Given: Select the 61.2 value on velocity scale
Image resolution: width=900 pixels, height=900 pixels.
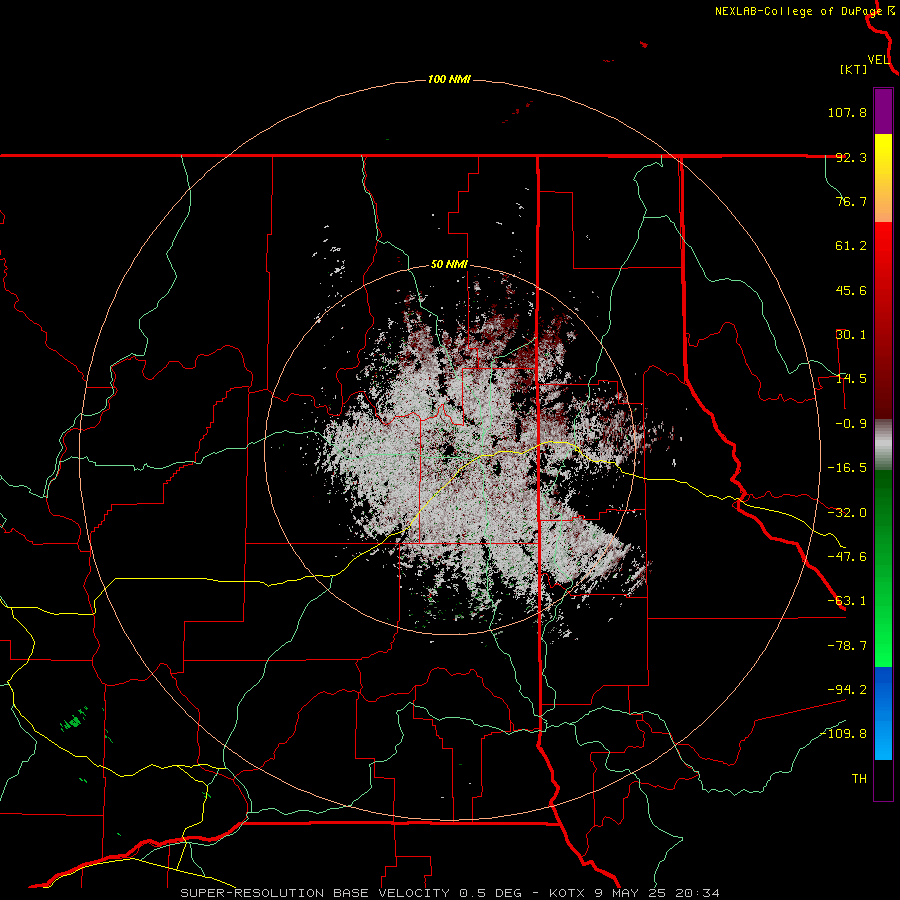Looking at the screenshot, I should click(x=851, y=246).
